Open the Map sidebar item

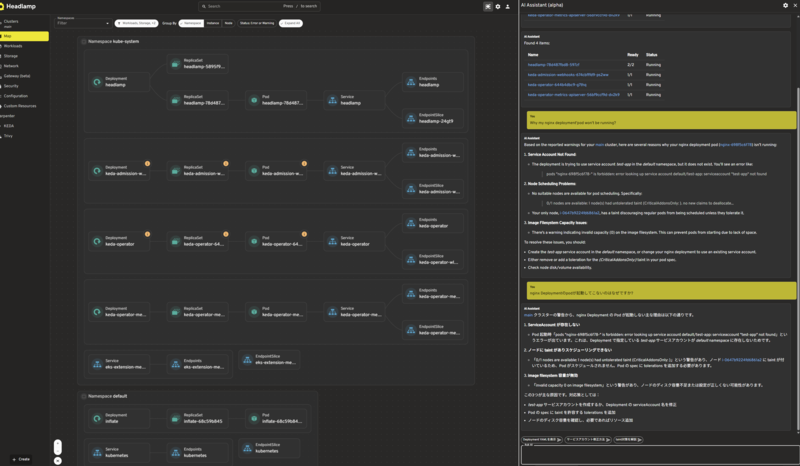pyautogui.click(x=24, y=36)
